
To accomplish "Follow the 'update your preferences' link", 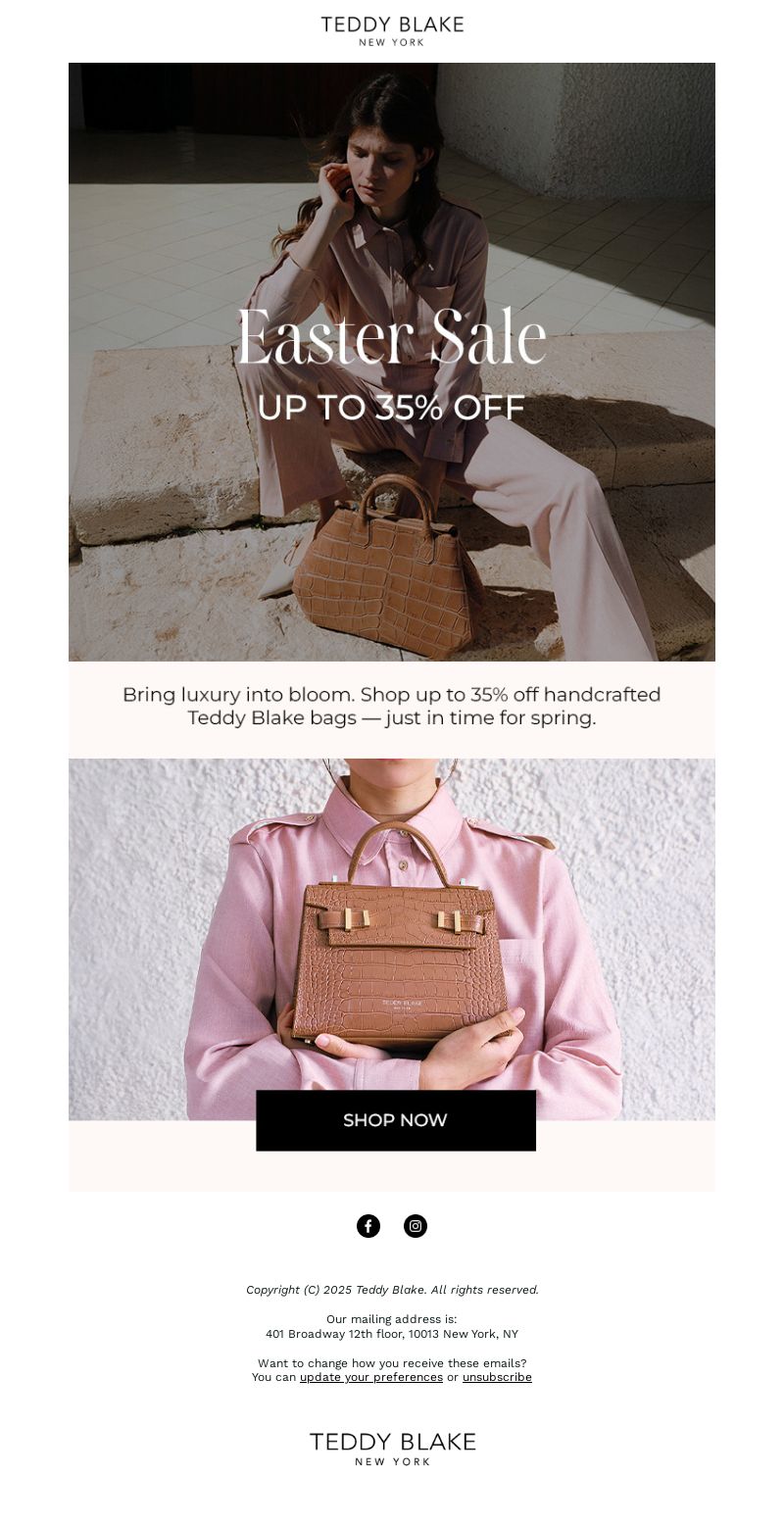I will pyautogui.click(x=371, y=1377).
